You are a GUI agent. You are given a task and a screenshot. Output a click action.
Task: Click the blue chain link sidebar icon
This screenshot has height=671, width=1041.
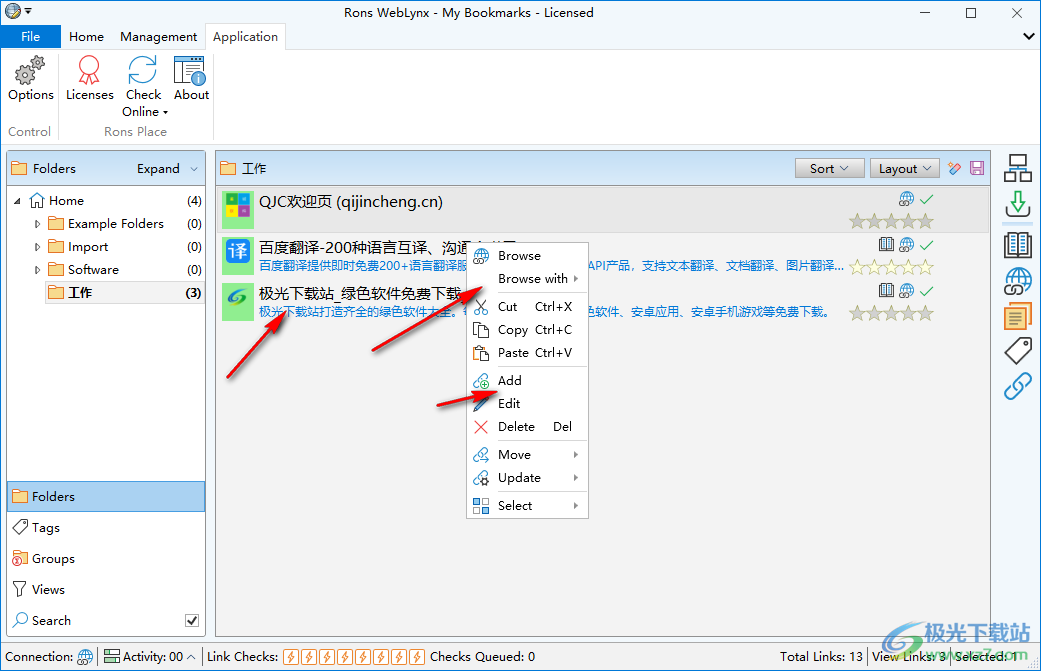click(1018, 387)
